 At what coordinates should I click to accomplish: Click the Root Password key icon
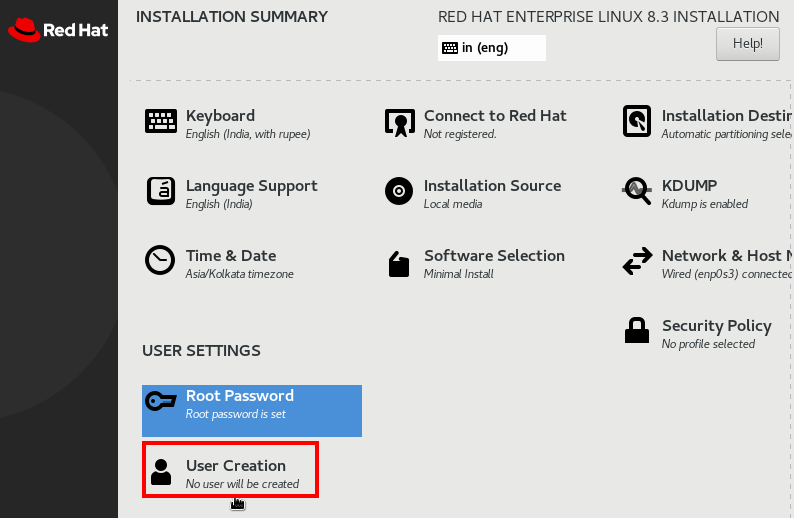[x=161, y=402]
